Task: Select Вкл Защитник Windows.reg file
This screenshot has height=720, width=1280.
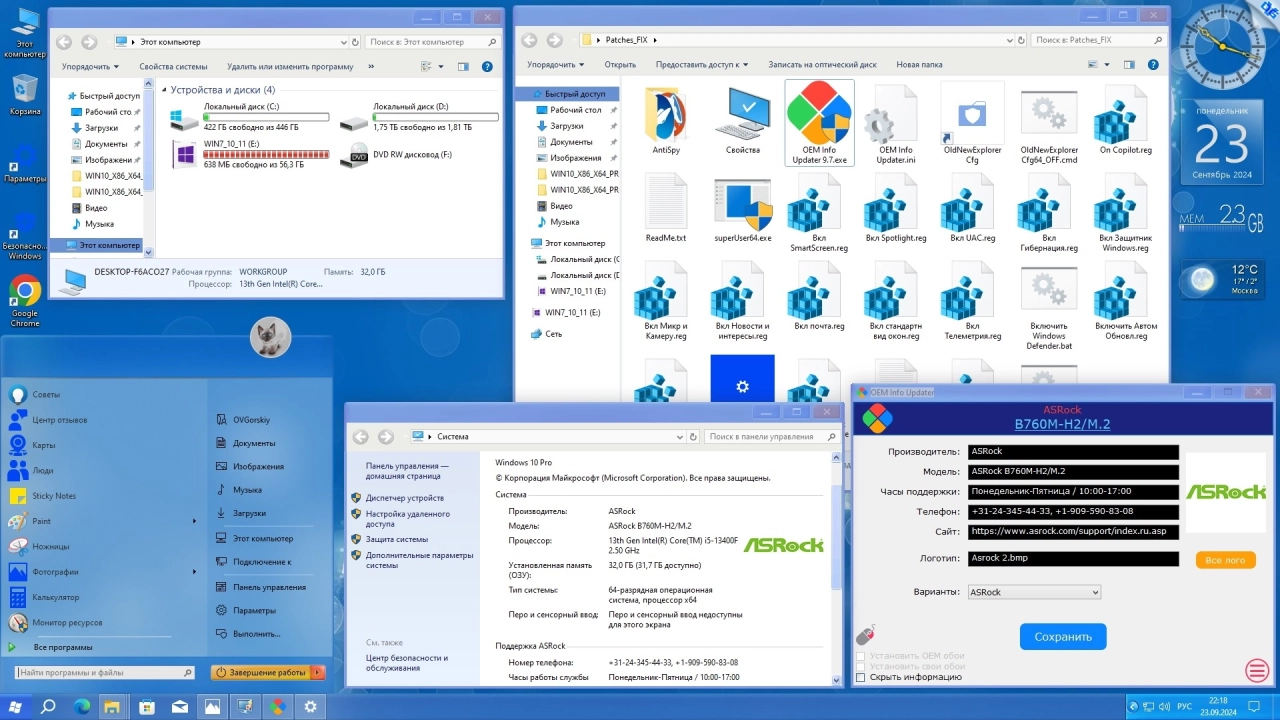Action: [1126, 212]
